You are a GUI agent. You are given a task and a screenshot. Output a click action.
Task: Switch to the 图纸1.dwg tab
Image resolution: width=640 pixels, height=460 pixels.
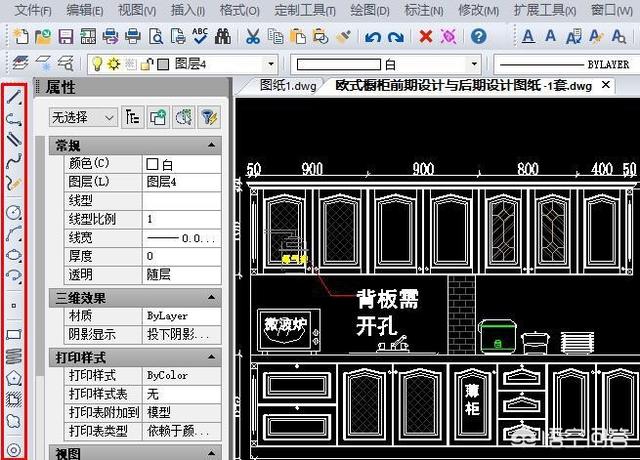pyautogui.click(x=288, y=86)
